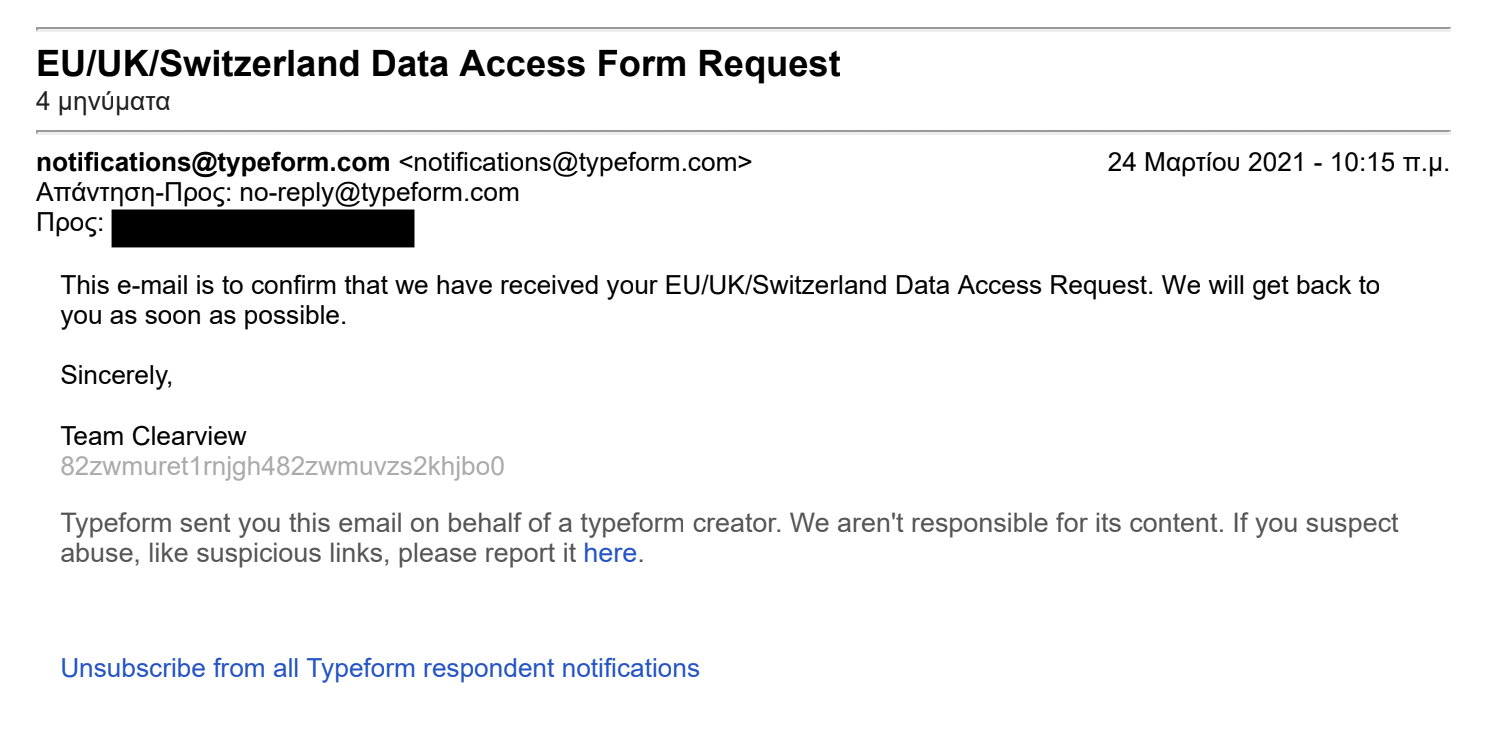The width and height of the screenshot is (1504, 730).
Task: Click the "here" report abuse link
Action: [x=609, y=553]
